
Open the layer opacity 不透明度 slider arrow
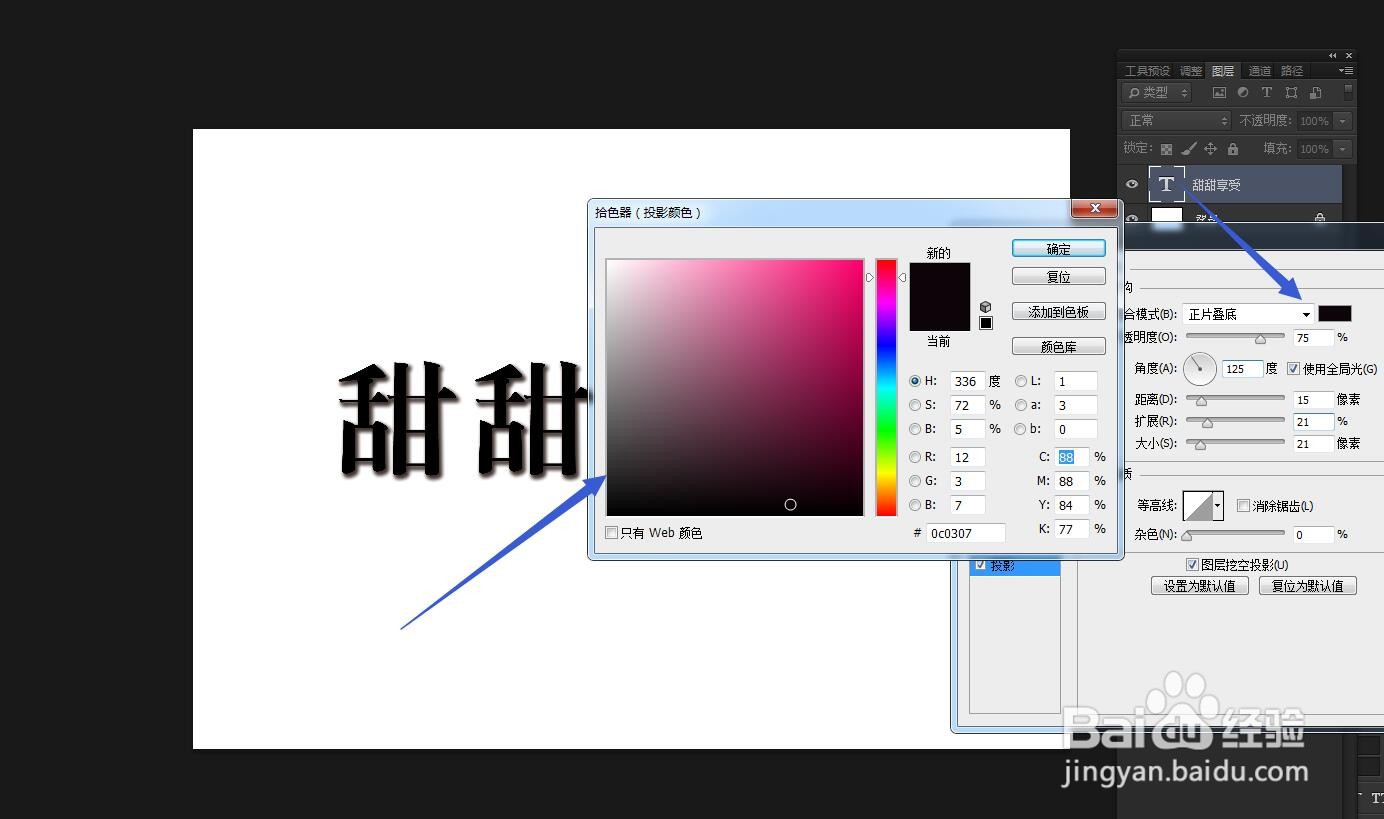[x=1342, y=121]
